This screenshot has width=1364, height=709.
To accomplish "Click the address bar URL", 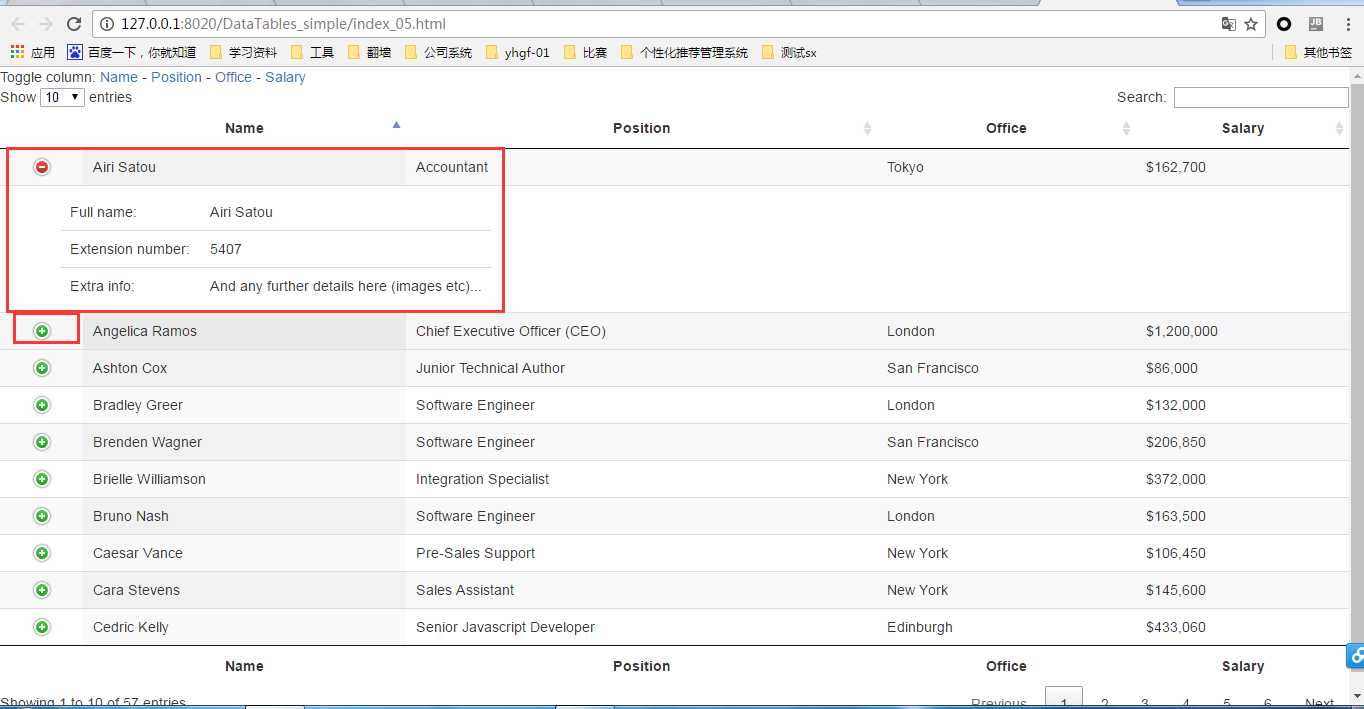I will (x=283, y=24).
